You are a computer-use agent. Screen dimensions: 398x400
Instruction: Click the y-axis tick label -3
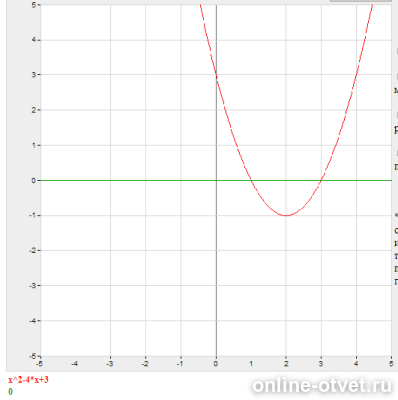tap(33, 286)
